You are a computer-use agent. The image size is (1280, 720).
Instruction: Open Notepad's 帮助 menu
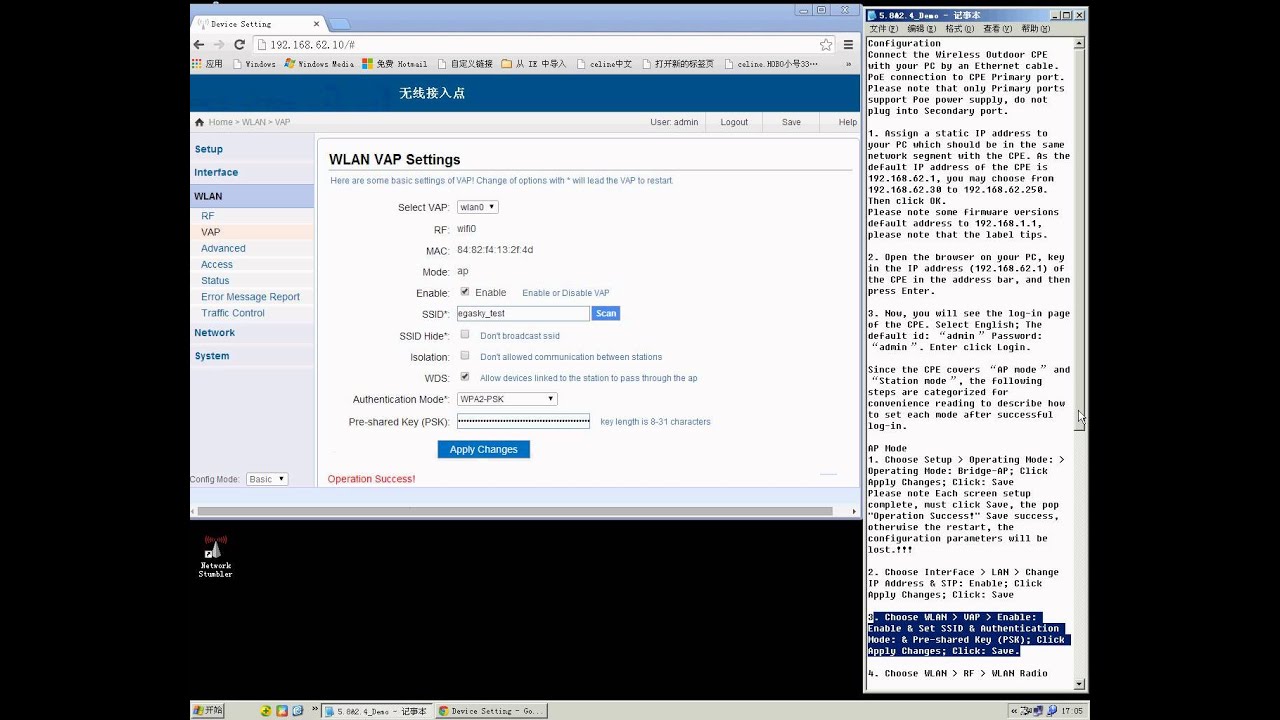1035,29
